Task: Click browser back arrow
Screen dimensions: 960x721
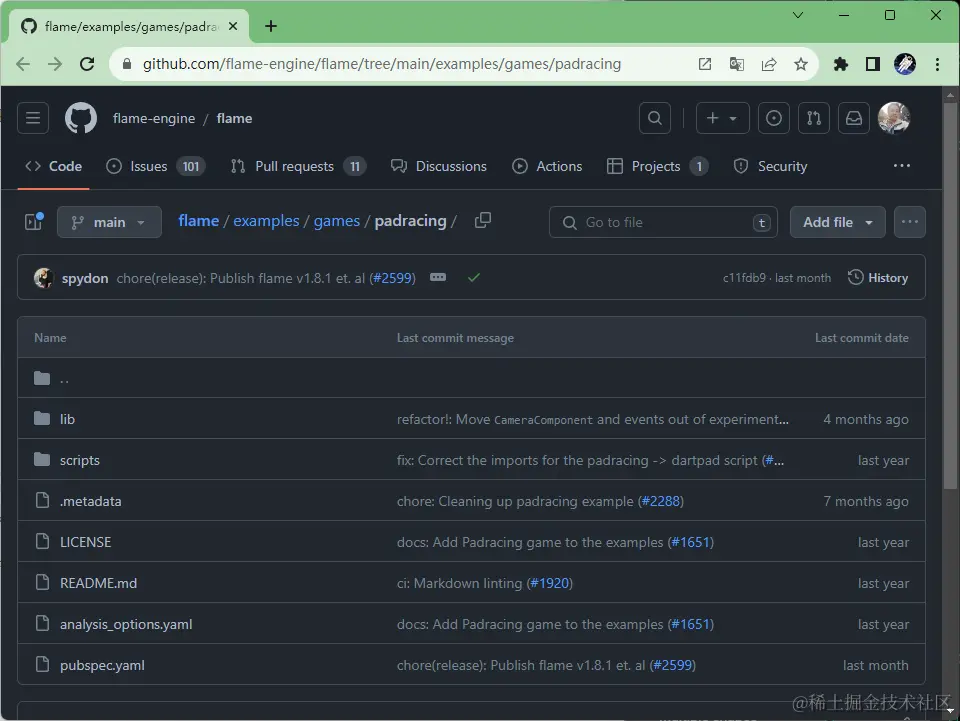Action: coord(23,64)
